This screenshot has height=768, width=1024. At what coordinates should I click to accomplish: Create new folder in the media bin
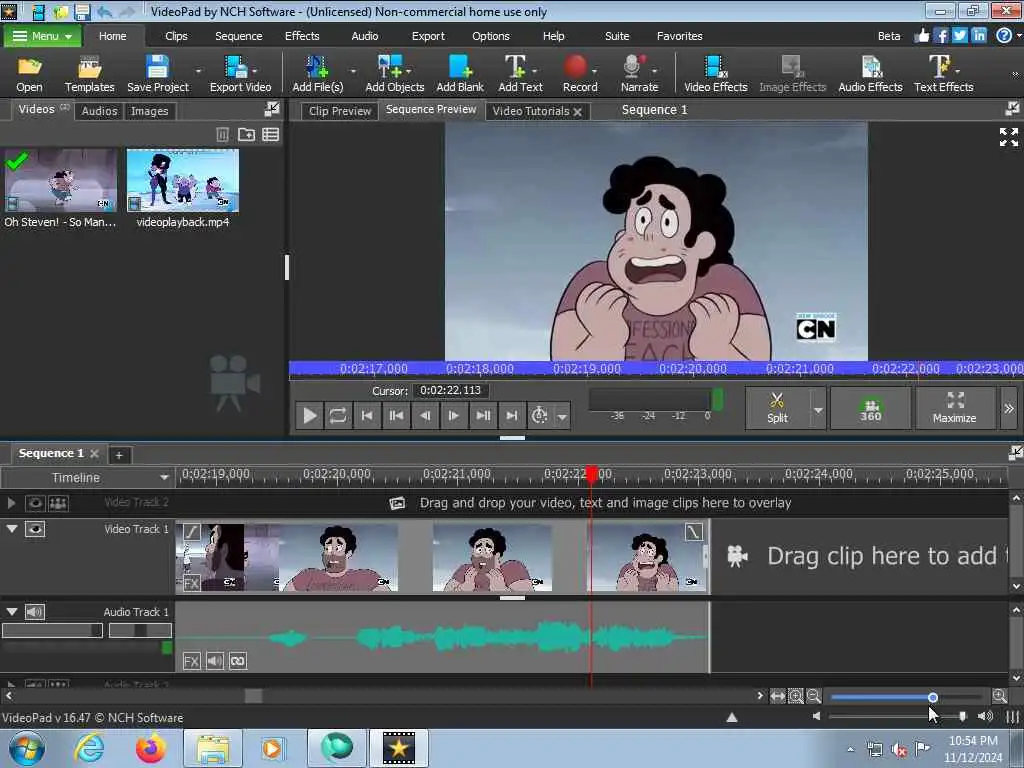246,135
